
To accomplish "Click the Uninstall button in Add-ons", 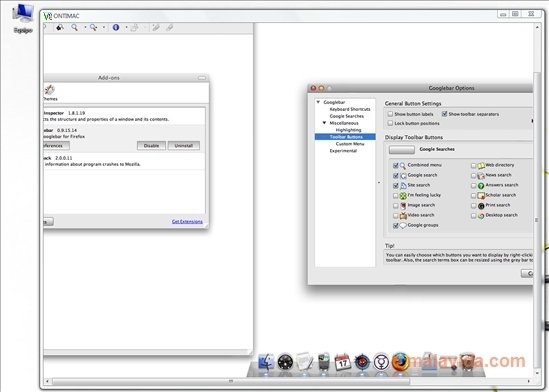I will (184, 146).
